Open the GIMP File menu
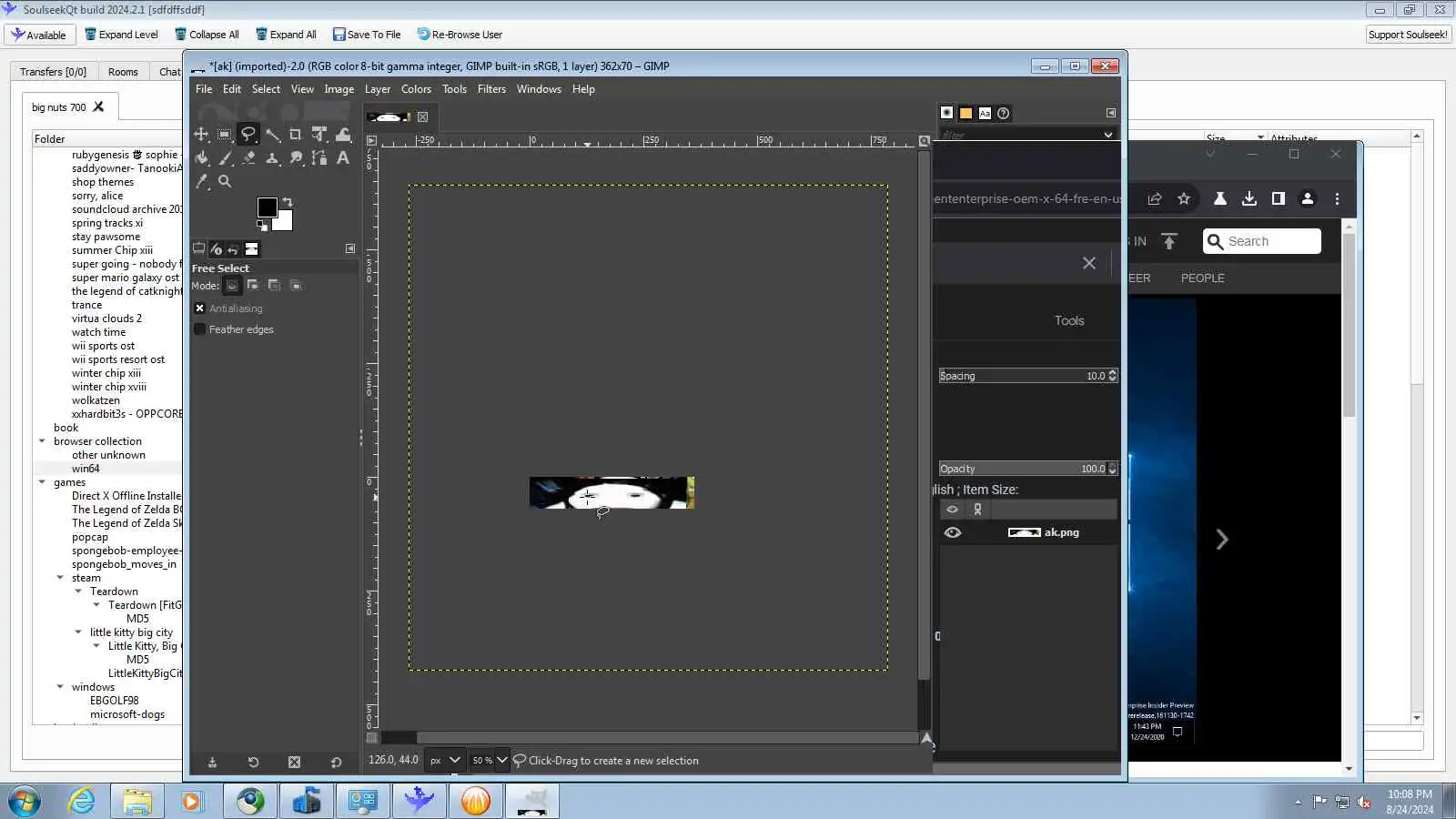Image resolution: width=1456 pixels, height=819 pixels. (x=204, y=89)
